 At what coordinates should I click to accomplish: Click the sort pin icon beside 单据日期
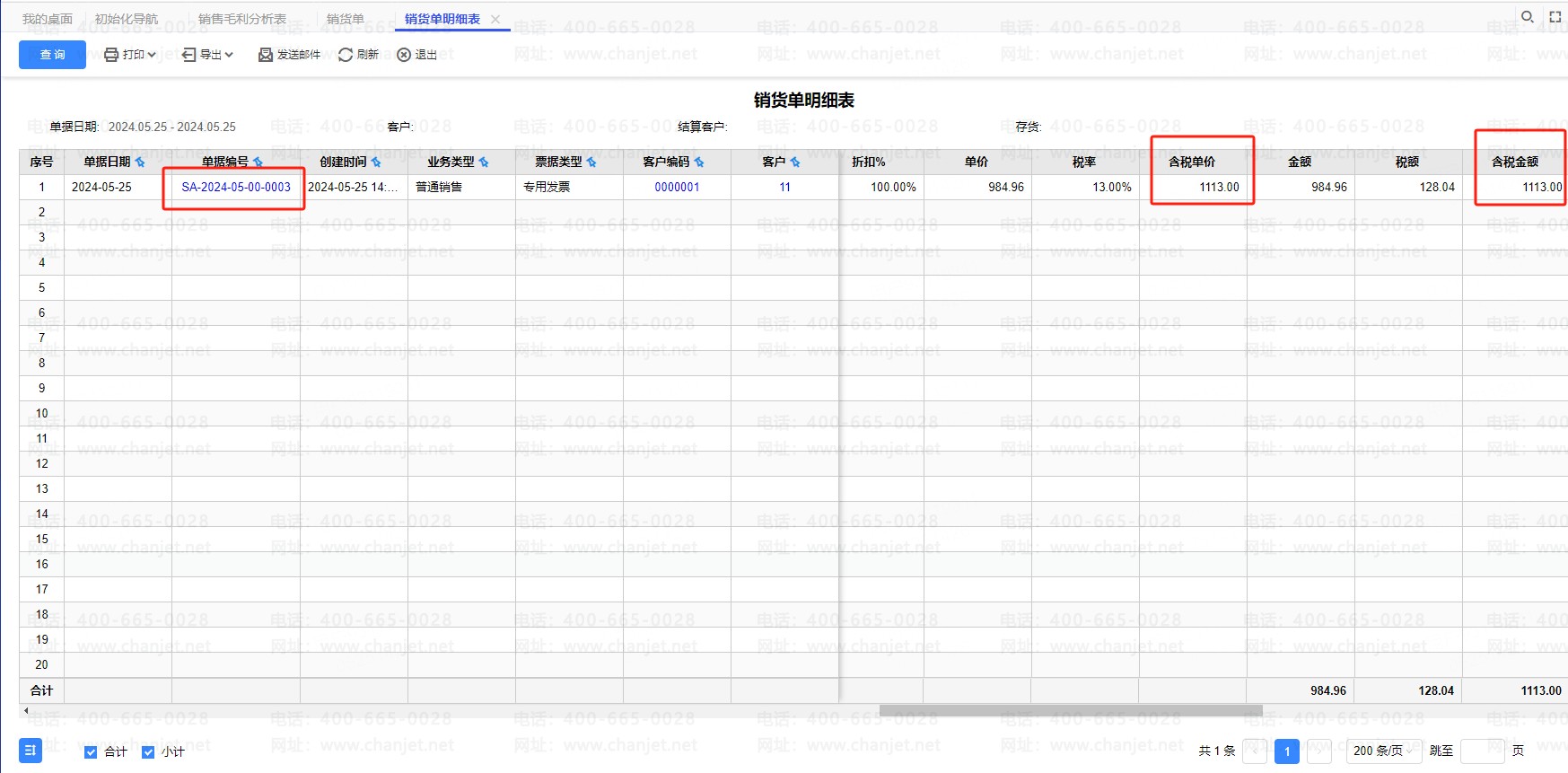[x=140, y=163]
